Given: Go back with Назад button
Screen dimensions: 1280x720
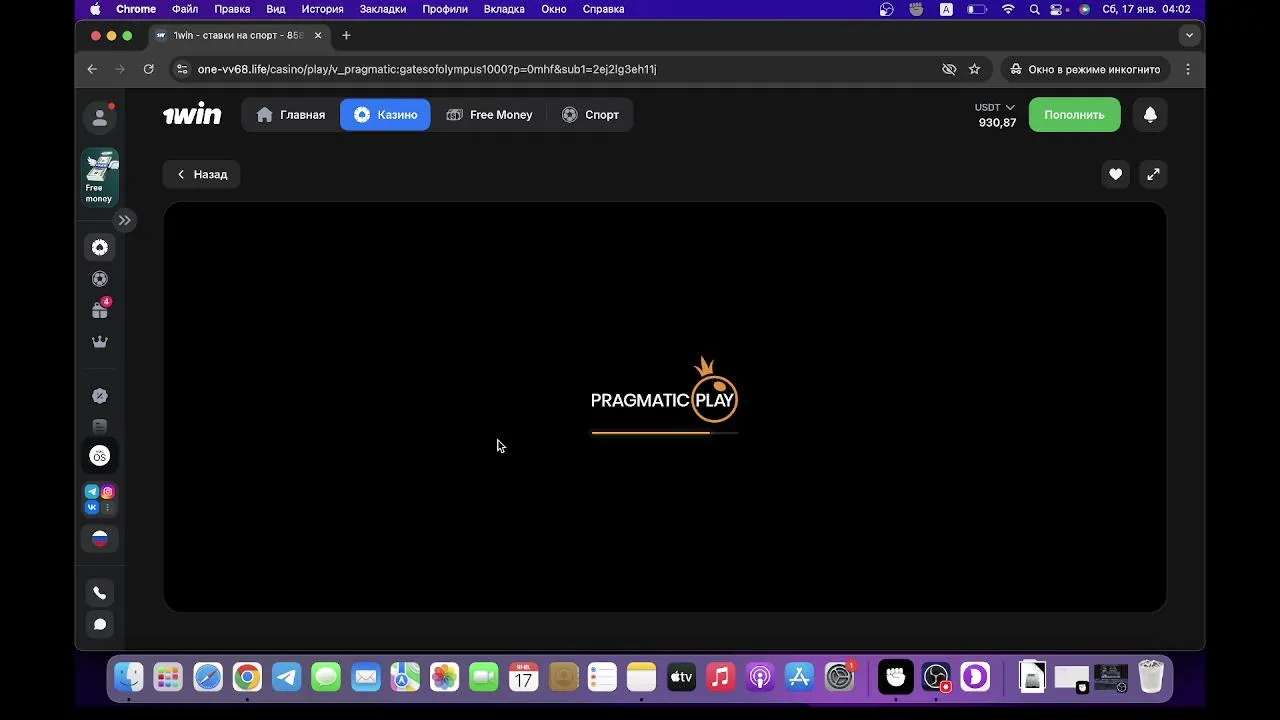Looking at the screenshot, I should pos(202,174).
